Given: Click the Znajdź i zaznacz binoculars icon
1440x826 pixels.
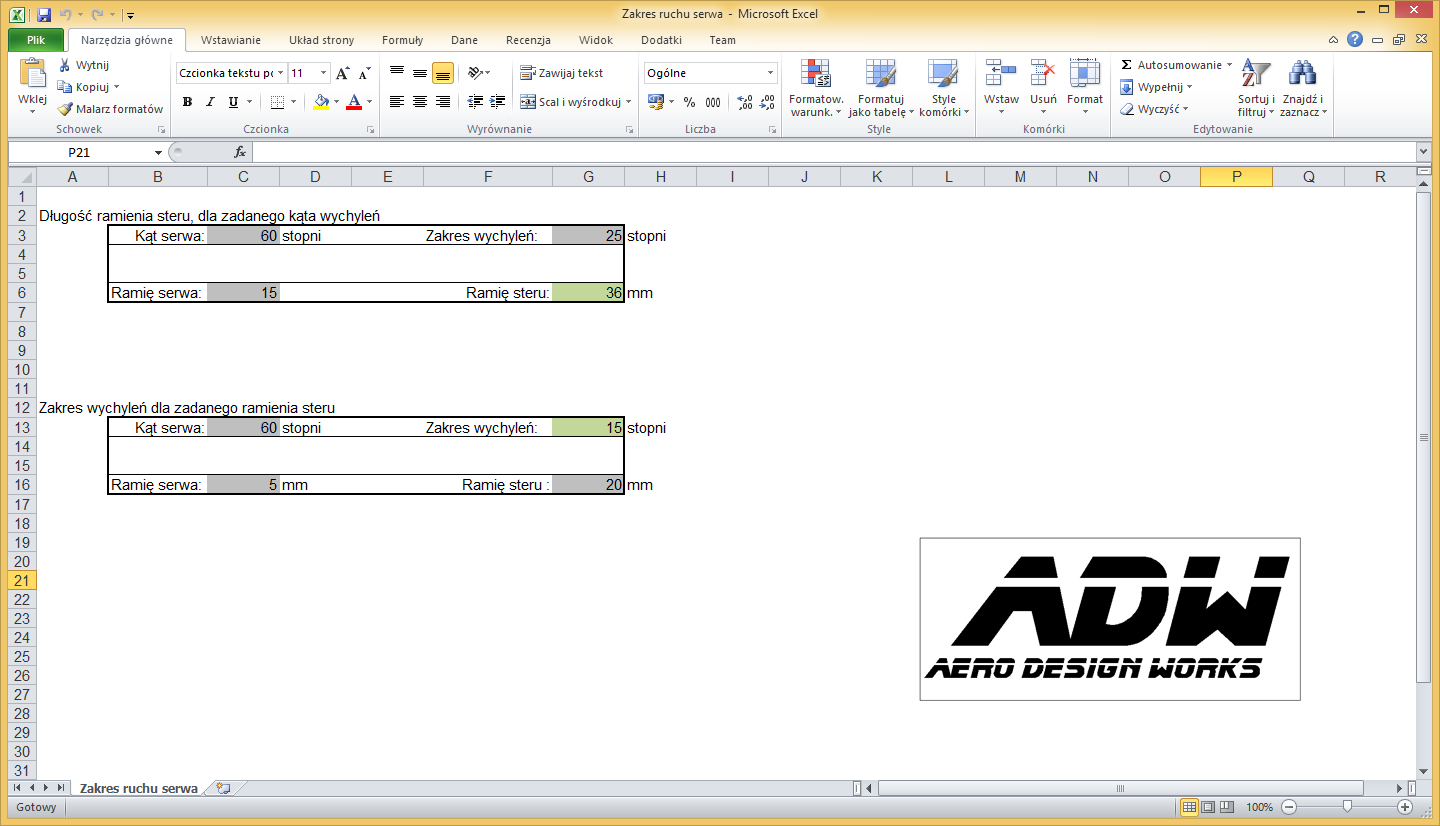Looking at the screenshot, I should pos(1302,75).
